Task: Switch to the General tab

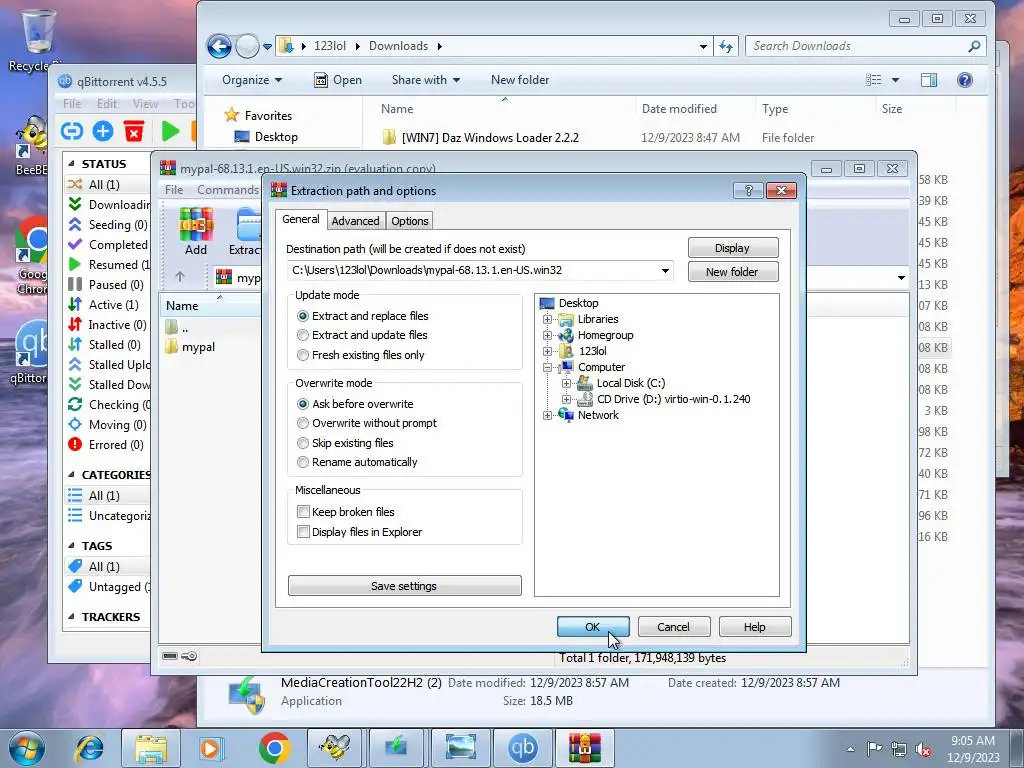Action: tap(300, 219)
